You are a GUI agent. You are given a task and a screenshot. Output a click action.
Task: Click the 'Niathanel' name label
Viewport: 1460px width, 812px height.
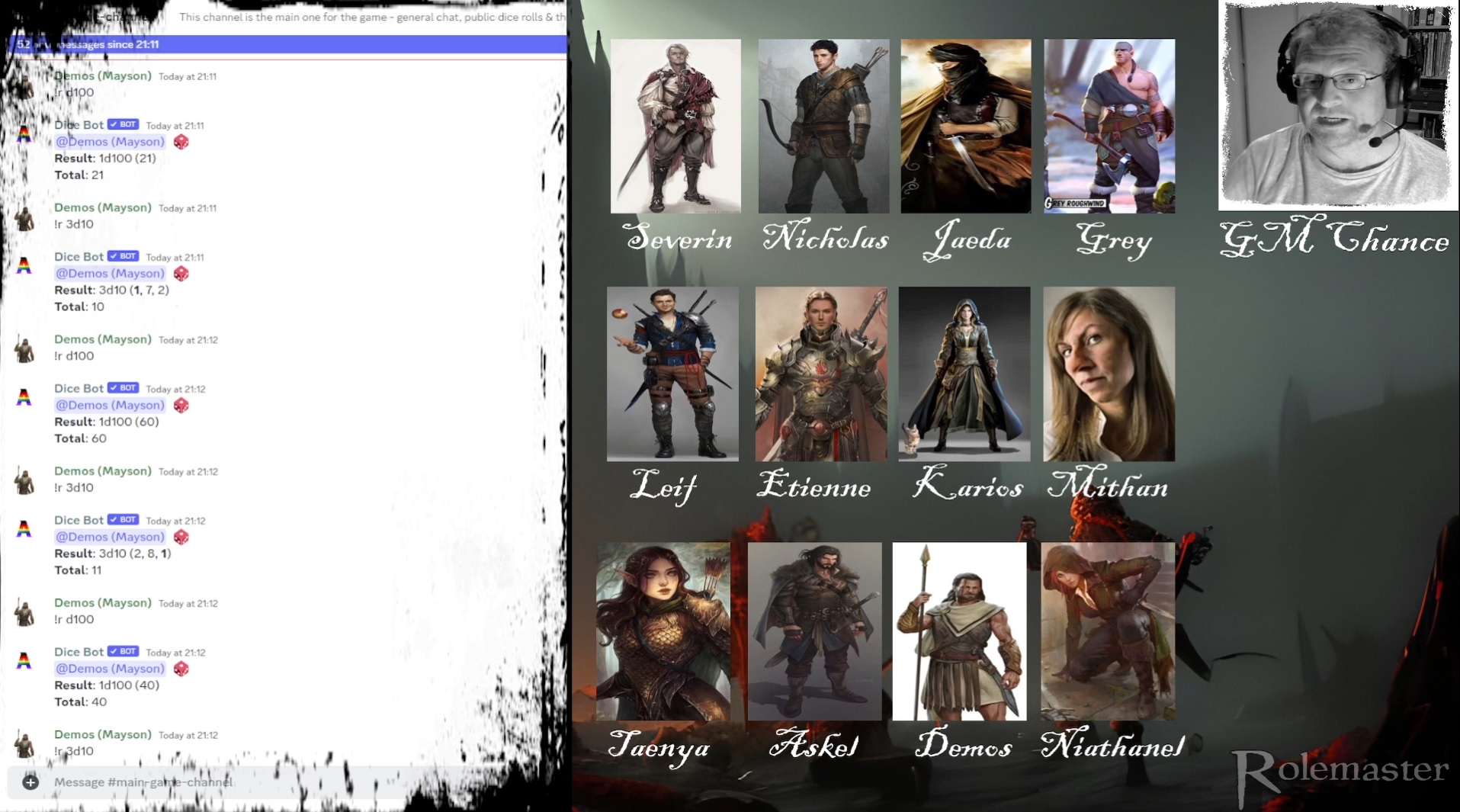click(1113, 746)
